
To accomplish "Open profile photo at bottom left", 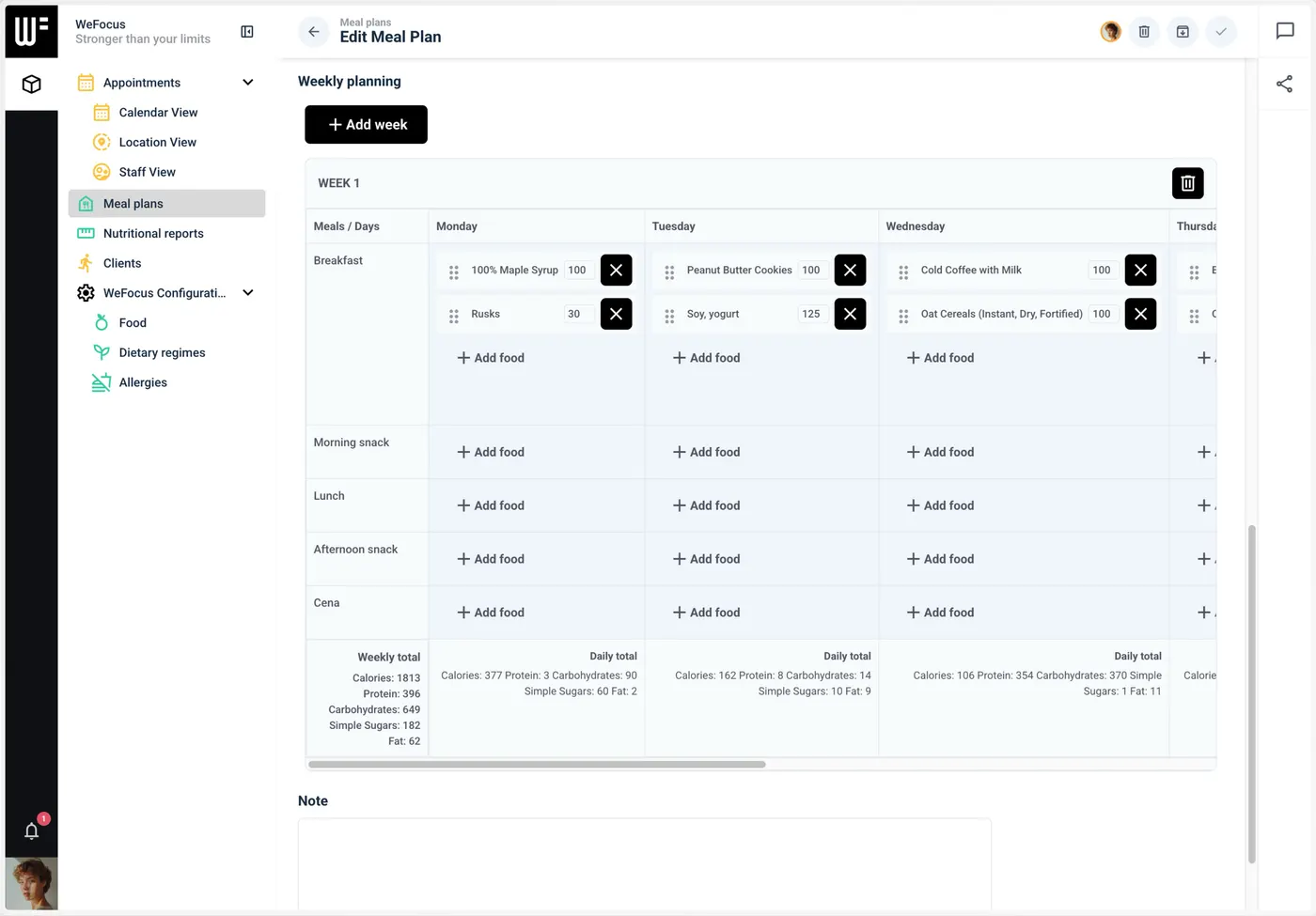I will click(31, 883).
